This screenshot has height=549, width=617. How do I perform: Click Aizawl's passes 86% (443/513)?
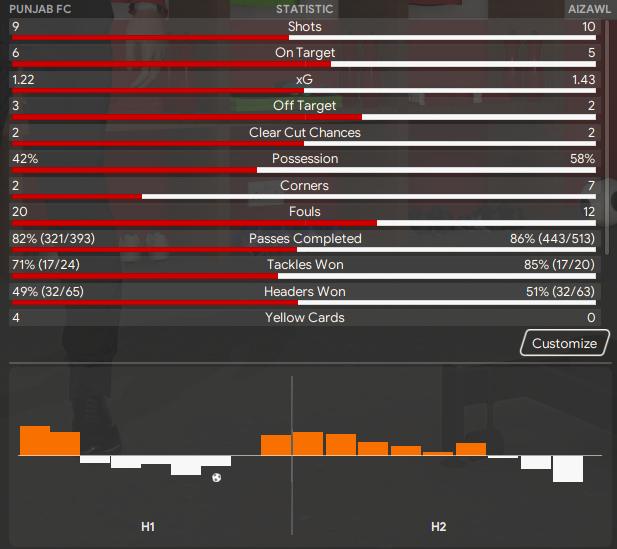[552, 238]
